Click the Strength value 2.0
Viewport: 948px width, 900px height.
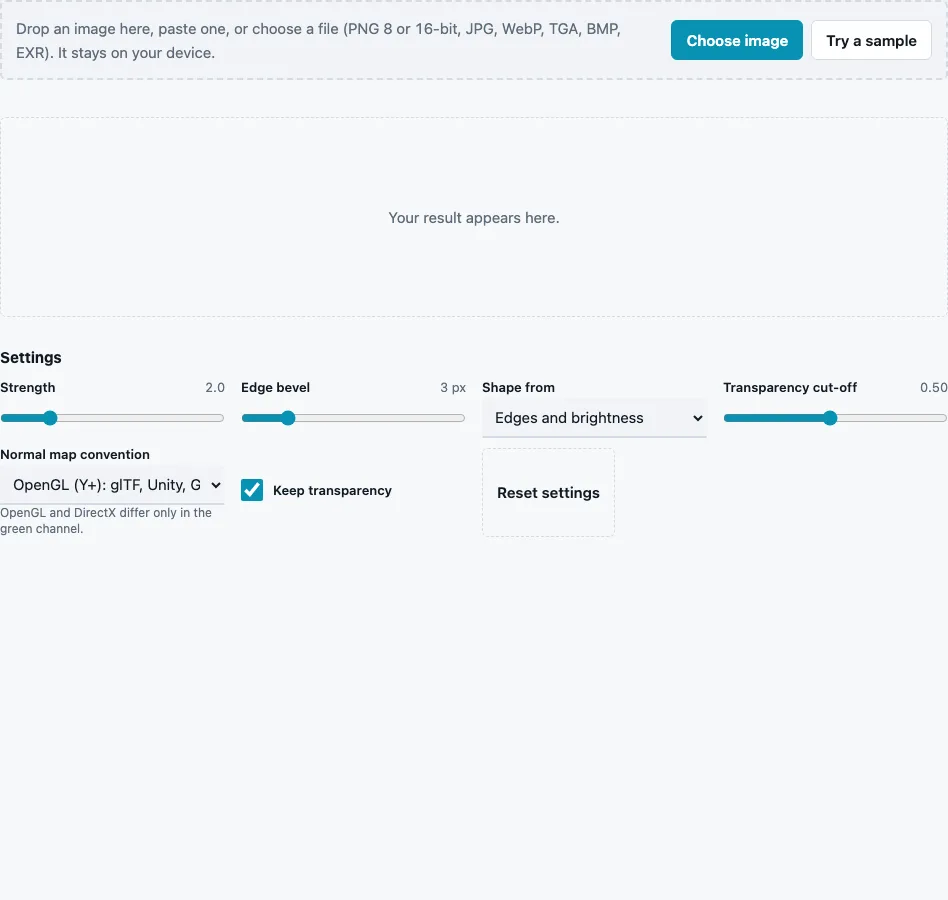pyautogui.click(x=215, y=387)
